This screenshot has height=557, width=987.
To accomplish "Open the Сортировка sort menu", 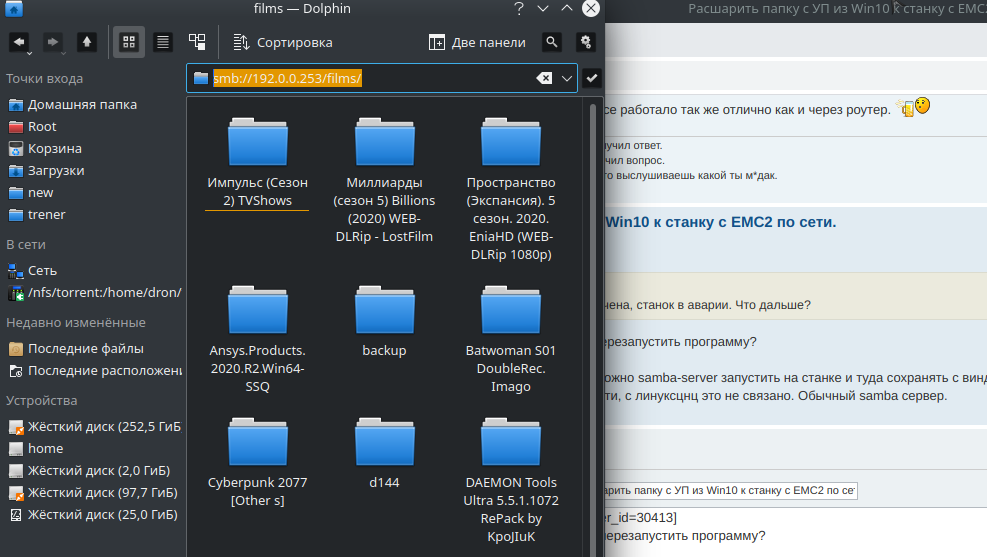I will pos(282,42).
